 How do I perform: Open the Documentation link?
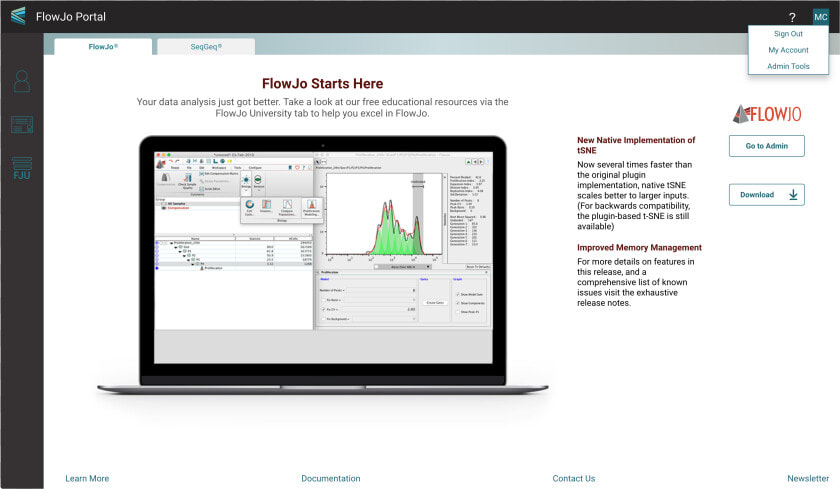click(x=331, y=478)
